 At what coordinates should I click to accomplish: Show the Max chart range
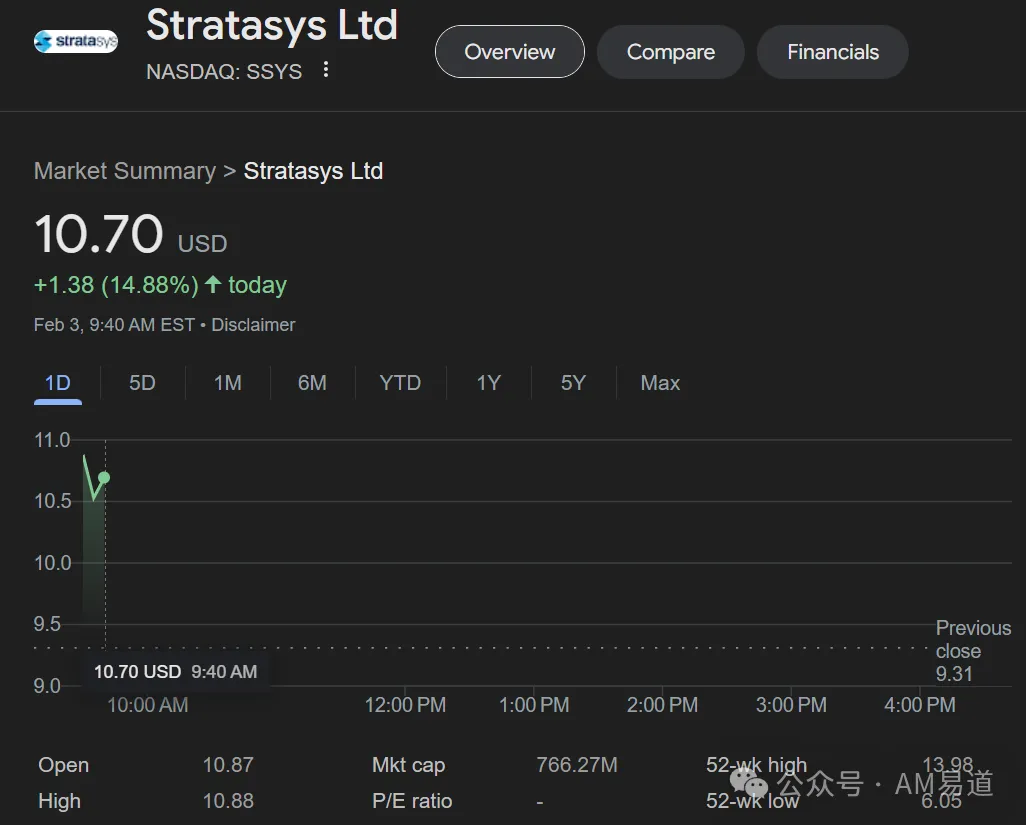660,383
